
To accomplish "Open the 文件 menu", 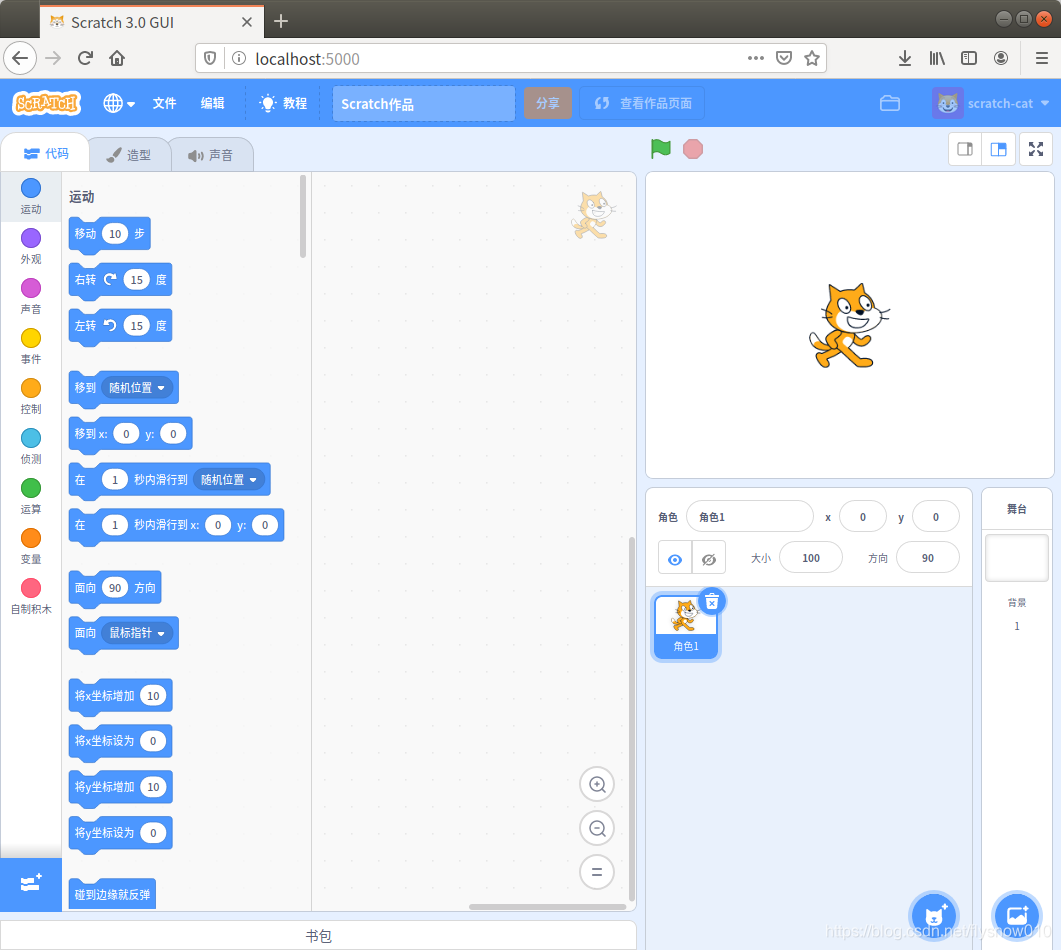I will pos(164,103).
